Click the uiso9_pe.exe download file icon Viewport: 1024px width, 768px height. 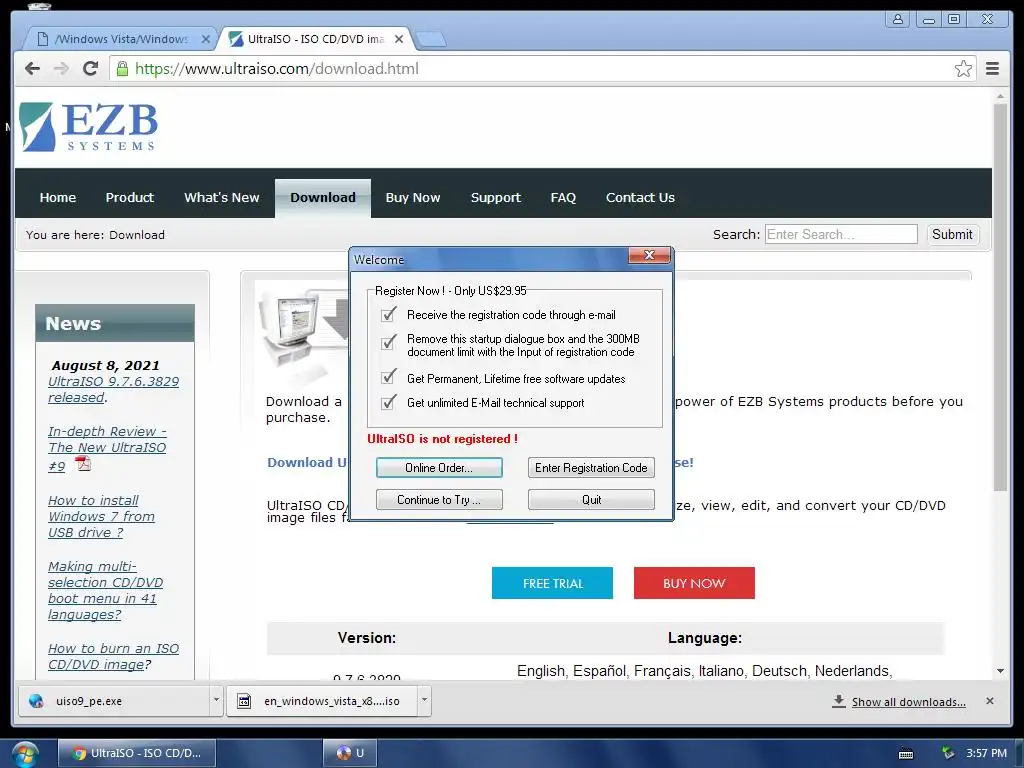coord(36,701)
